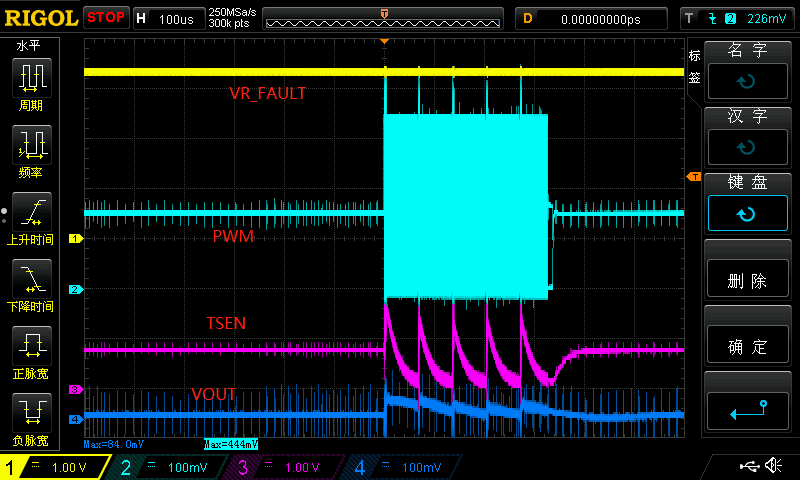Click the VR_FAULT waveform label
The width and height of the screenshot is (800, 480).
pyautogui.click(x=268, y=93)
